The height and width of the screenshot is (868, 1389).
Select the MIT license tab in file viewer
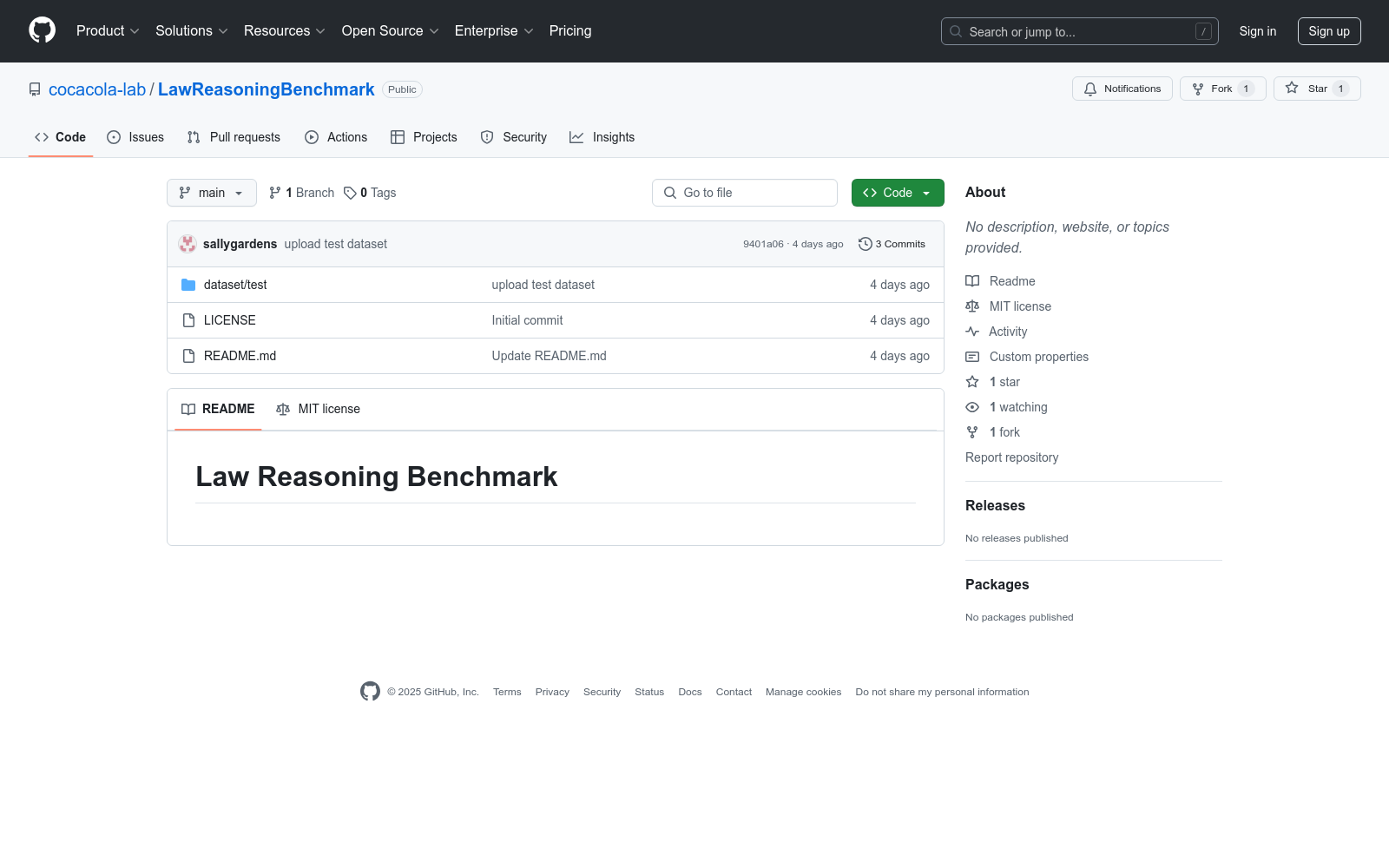318,409
